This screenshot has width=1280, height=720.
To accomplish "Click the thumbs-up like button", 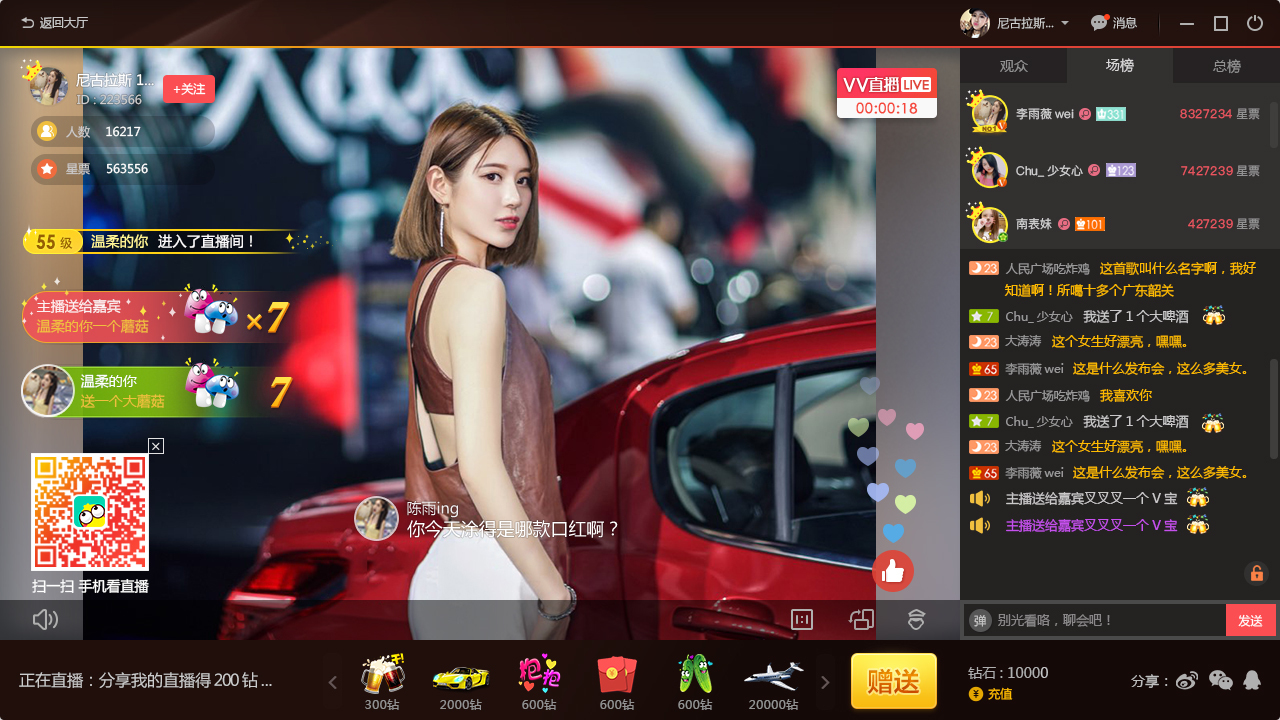I will (x=893, y=571).
